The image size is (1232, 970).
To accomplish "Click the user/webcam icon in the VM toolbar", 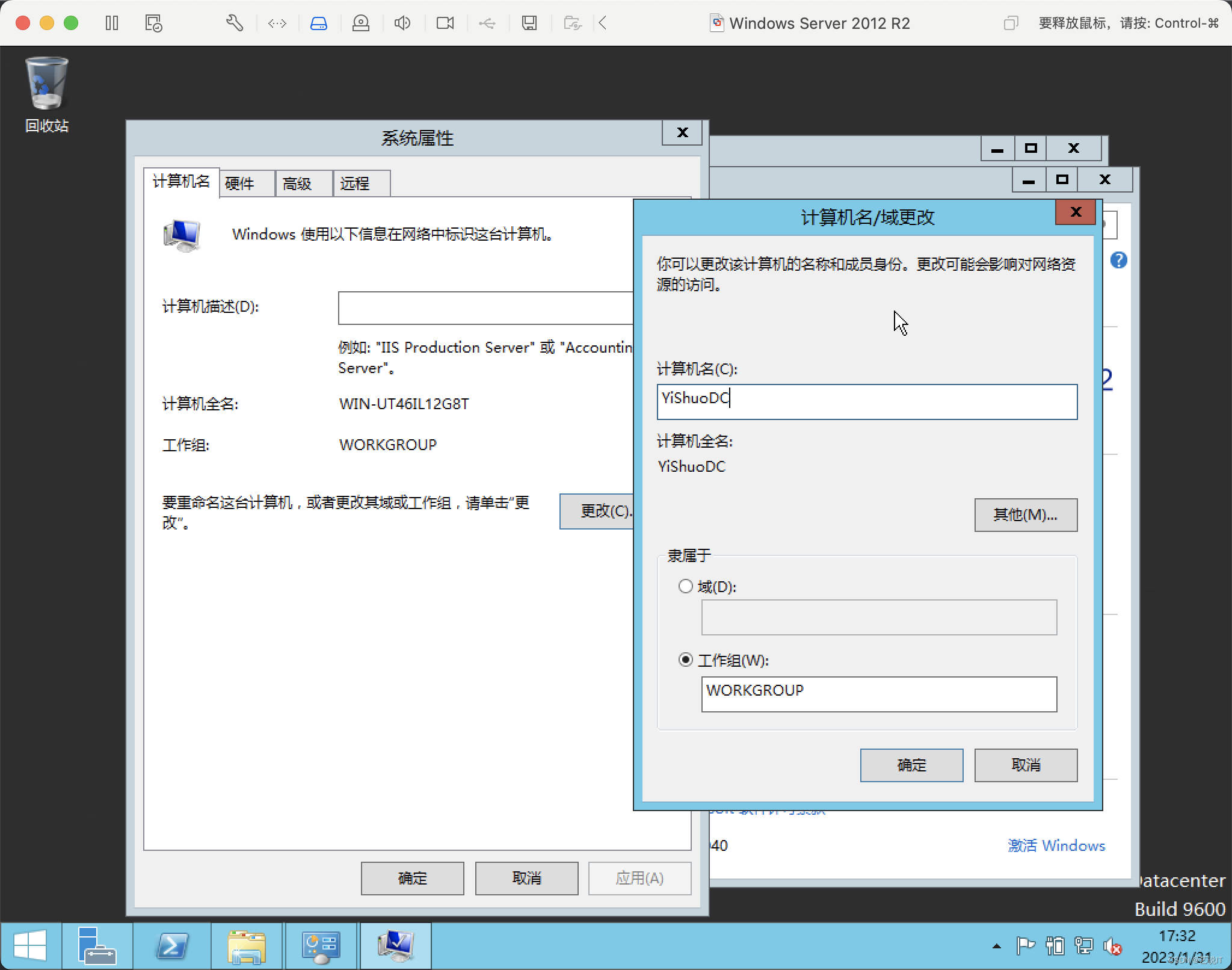I will (x=361, y=23).
